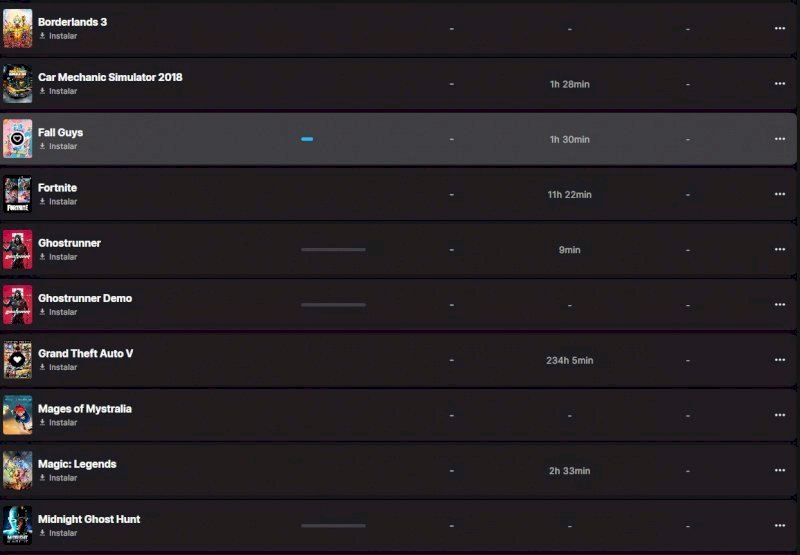Show more options for Midnight Ghost Hunt
This screenshot has height=555, width=800.
pos(780,525)
